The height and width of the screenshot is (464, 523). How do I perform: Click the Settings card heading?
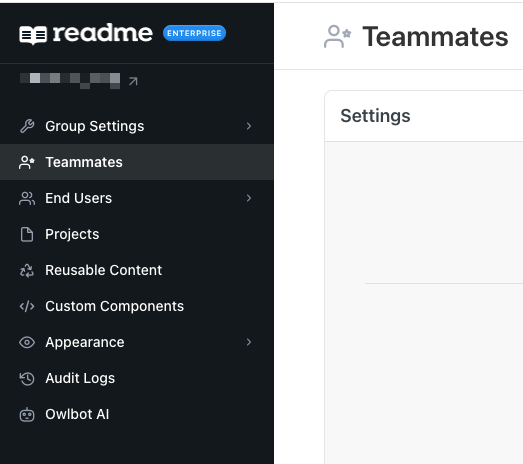point(375,116)
